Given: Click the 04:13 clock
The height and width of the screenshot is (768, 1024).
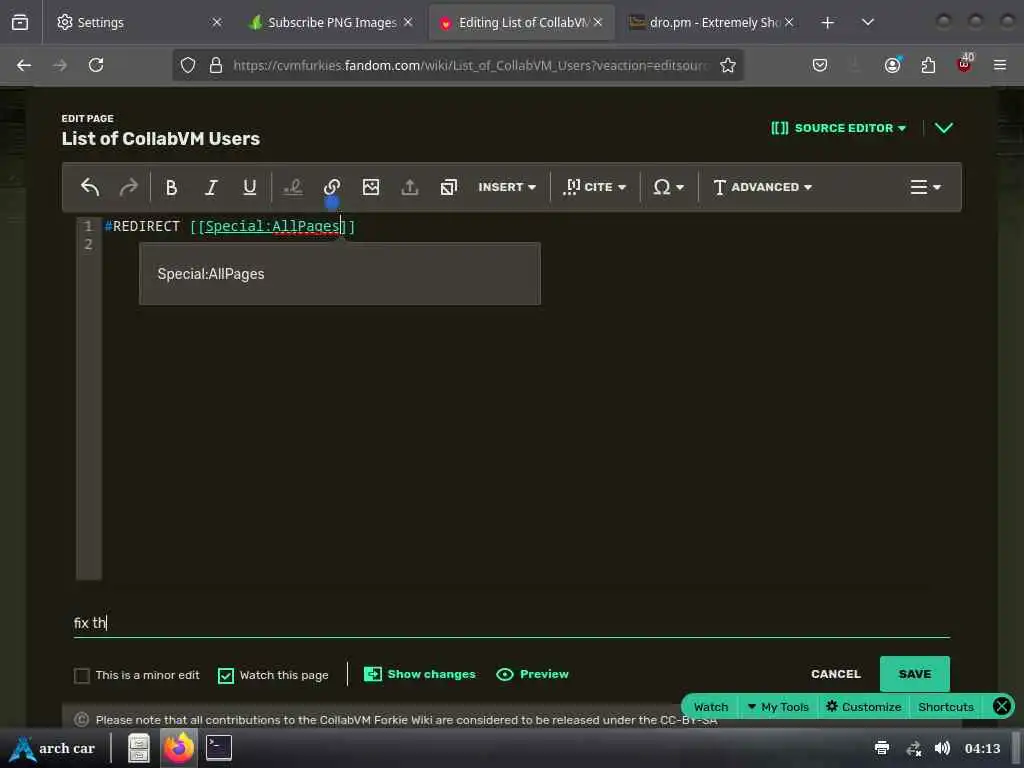Looking at the screenshot, I should [982, 748].
